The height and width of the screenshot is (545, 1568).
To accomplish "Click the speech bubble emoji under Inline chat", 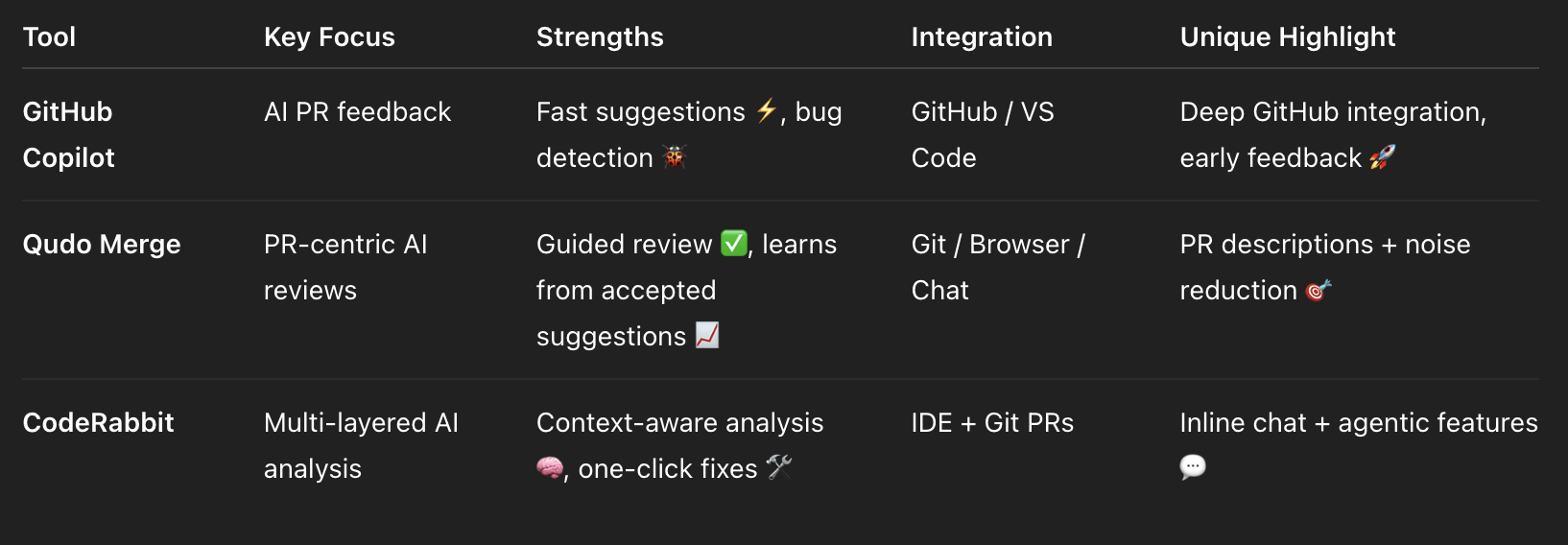I will pos(1193,467).
